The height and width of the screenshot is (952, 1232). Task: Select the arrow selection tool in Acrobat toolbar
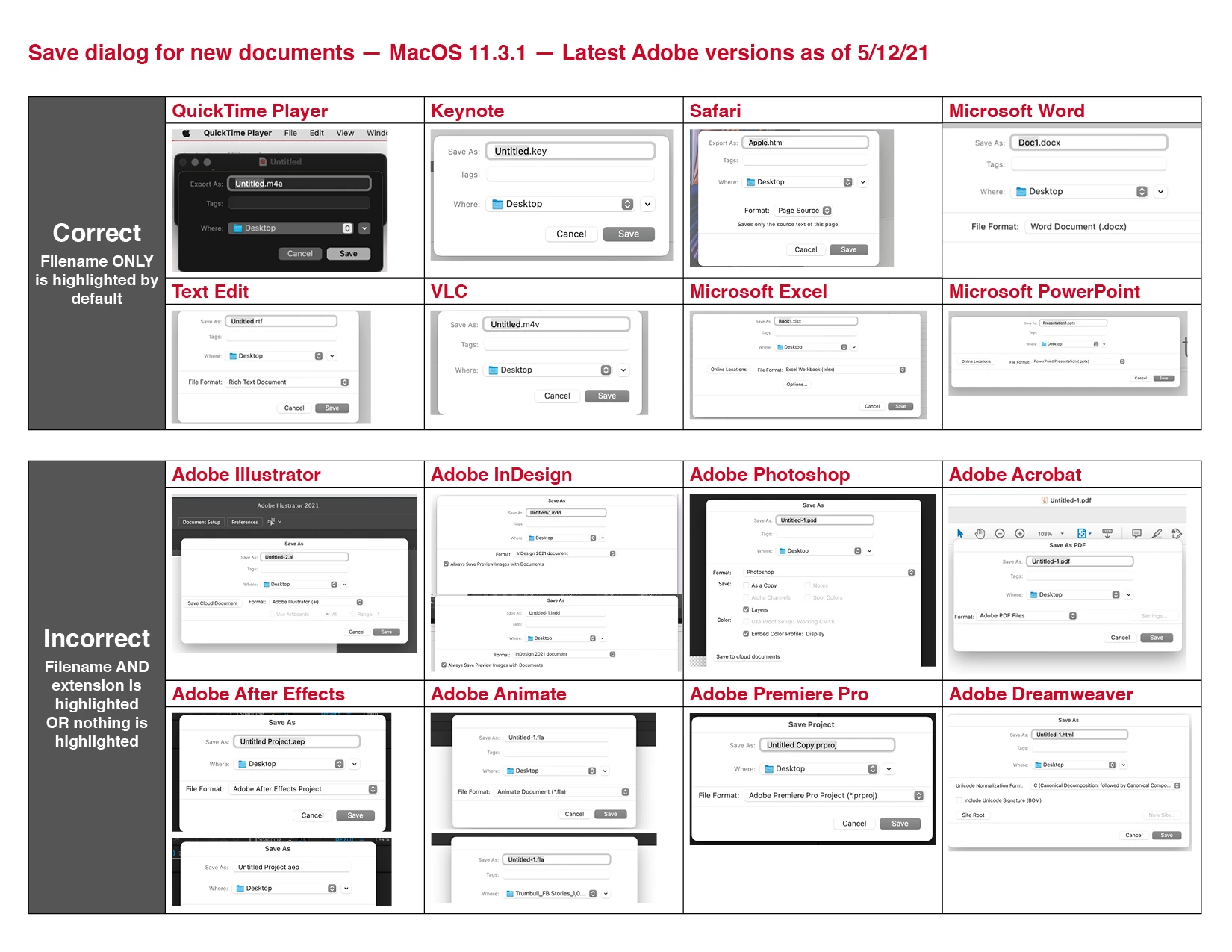point(960,533)
